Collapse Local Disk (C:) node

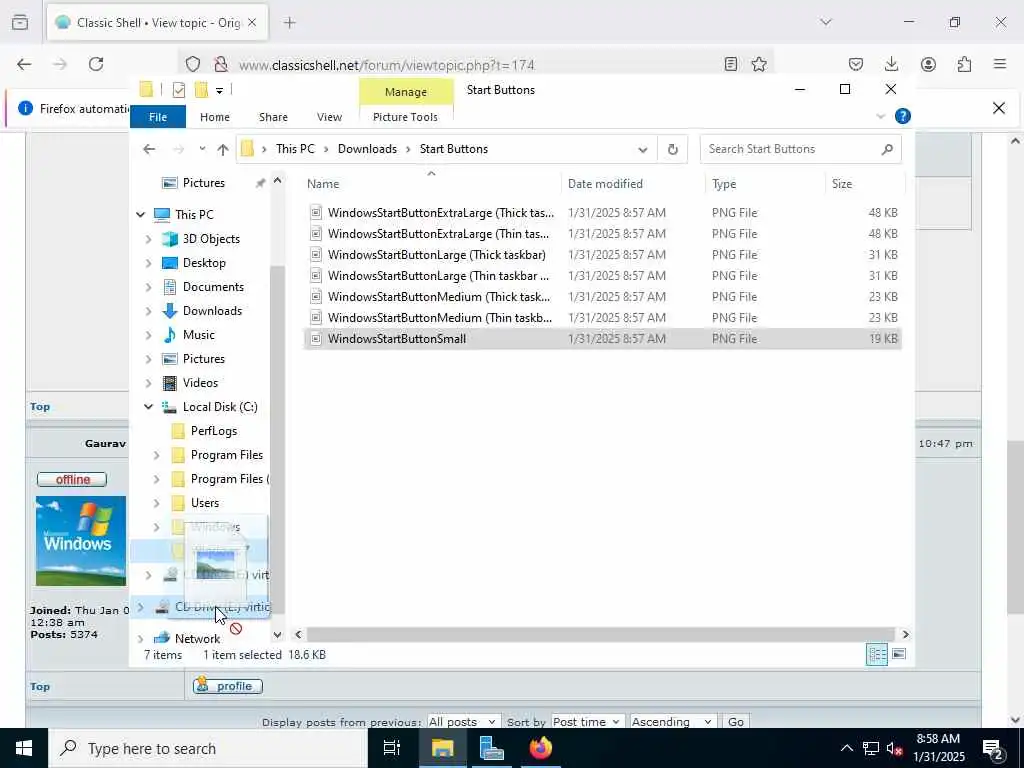pyautogui.click(x=148, y=407)
